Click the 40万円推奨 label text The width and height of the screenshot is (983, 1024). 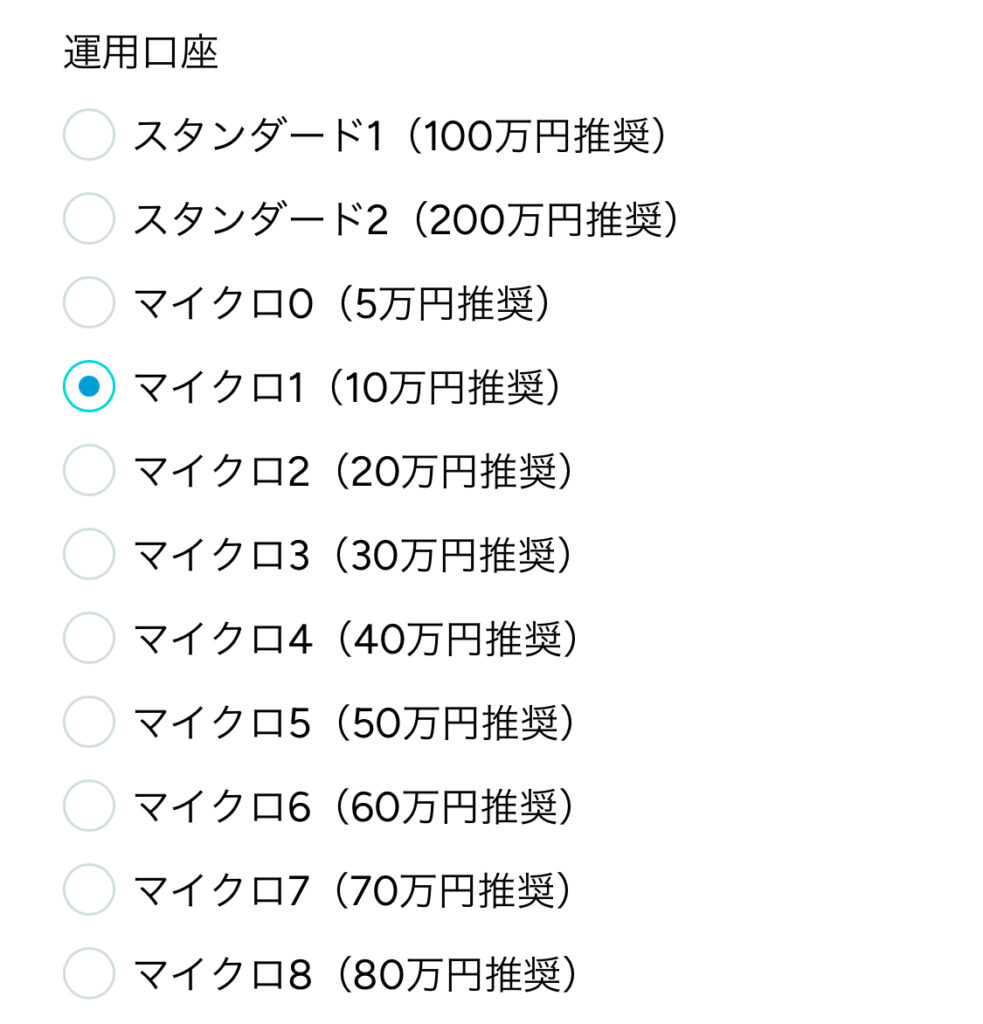click(x=457, y=639)
